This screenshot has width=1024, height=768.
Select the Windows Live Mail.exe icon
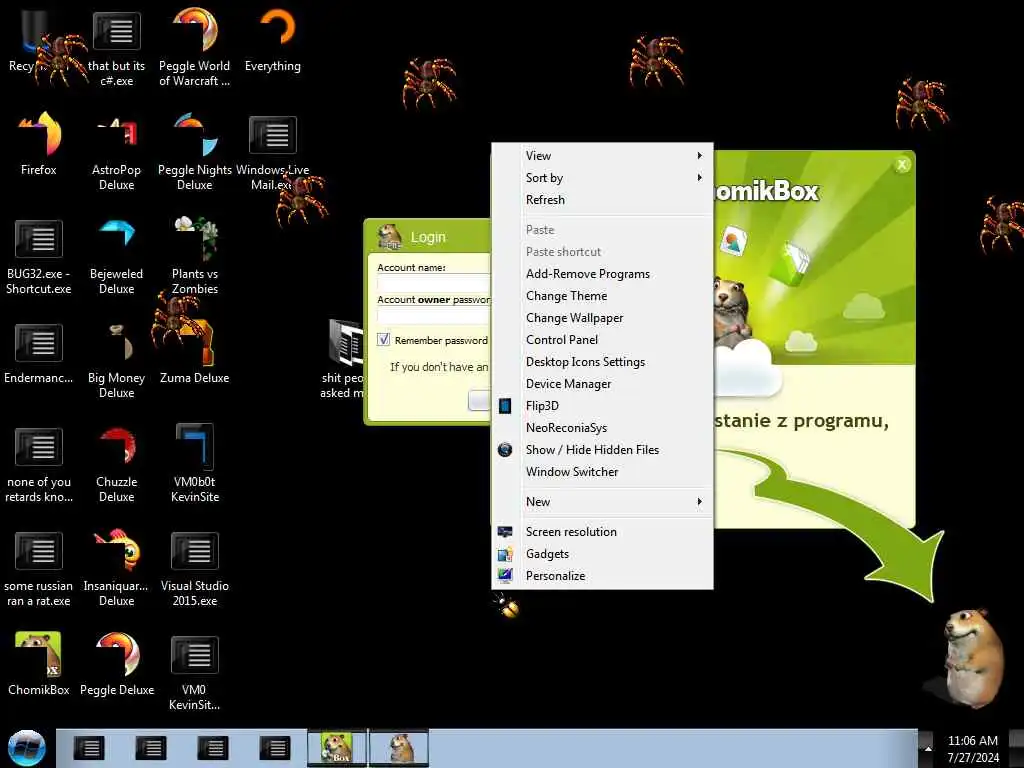tap(273, 152)
